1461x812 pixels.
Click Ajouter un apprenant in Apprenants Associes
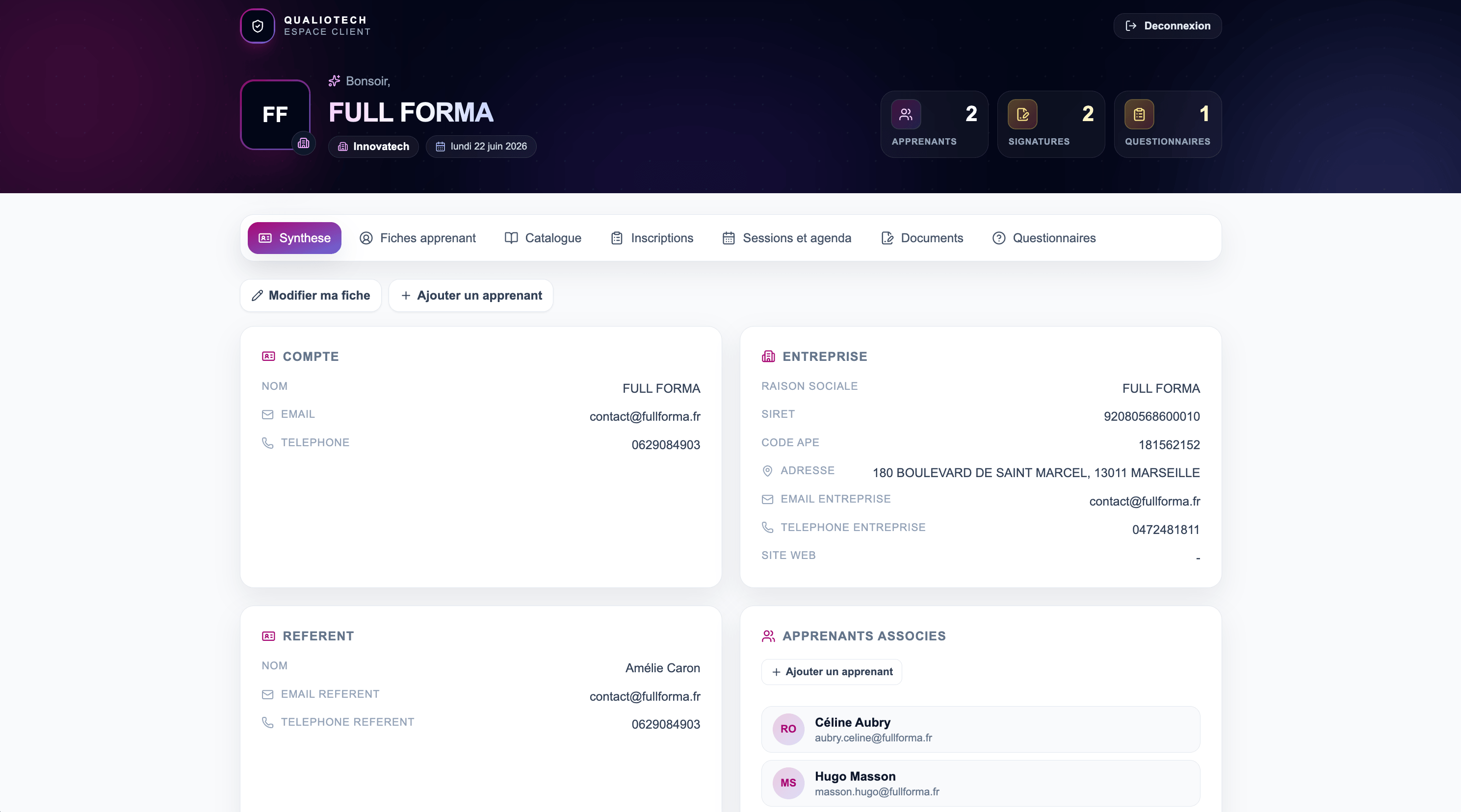pyautogui.click(x=832, y=672)
